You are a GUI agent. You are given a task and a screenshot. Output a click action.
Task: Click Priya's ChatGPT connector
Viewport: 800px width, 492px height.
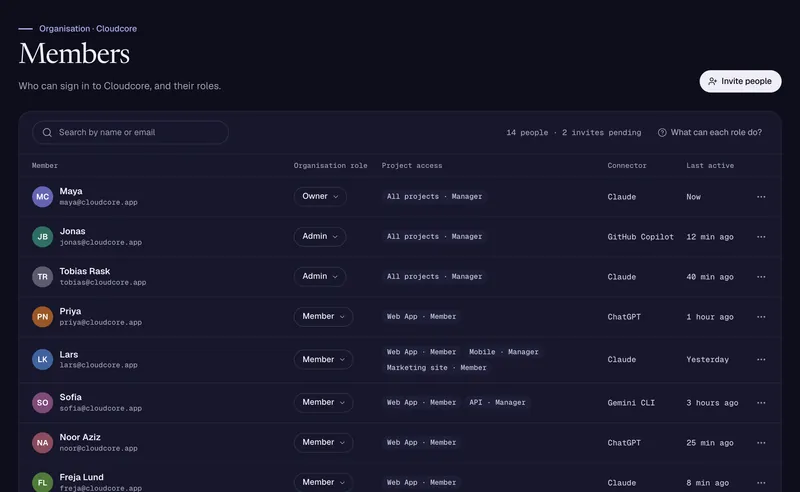point(624,317)
